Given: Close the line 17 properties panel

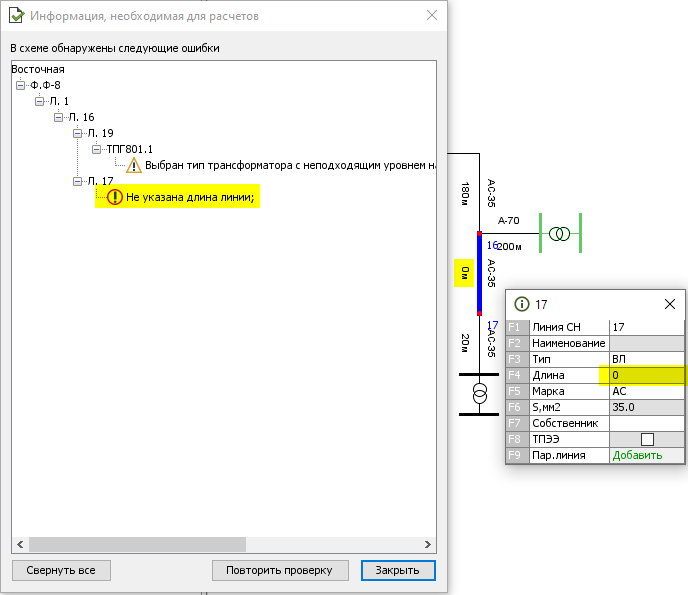Looking at the screenshot, I should click(x=670, y=304).
